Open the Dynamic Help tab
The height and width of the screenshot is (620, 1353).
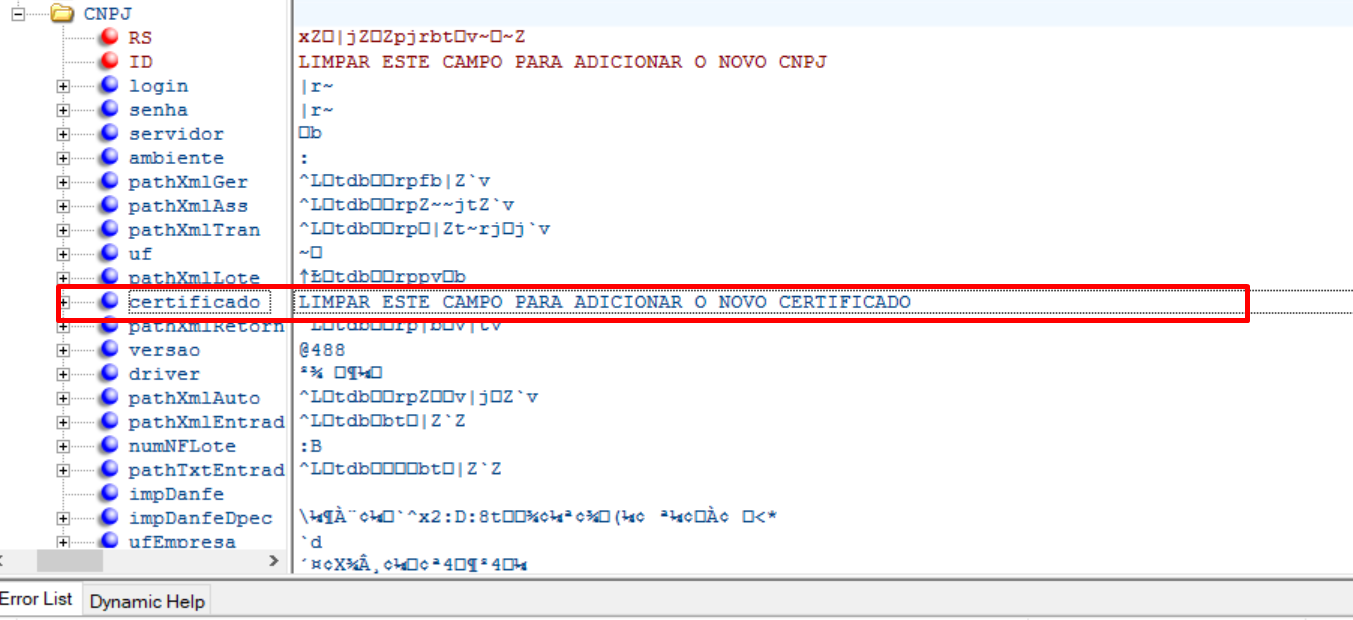click(147, 601)
